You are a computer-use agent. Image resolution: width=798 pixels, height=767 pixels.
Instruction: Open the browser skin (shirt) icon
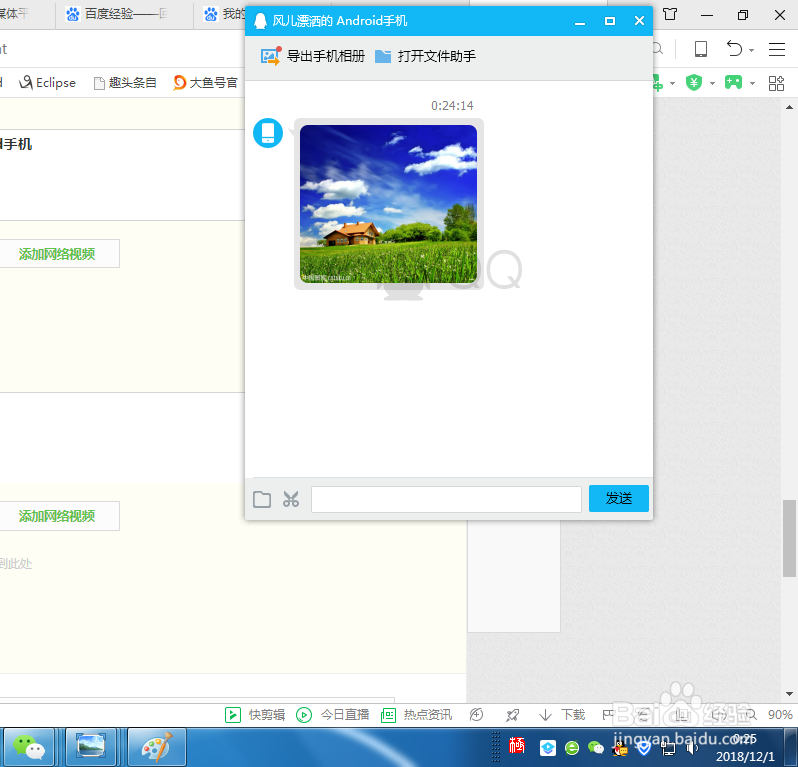click(670, 14)
